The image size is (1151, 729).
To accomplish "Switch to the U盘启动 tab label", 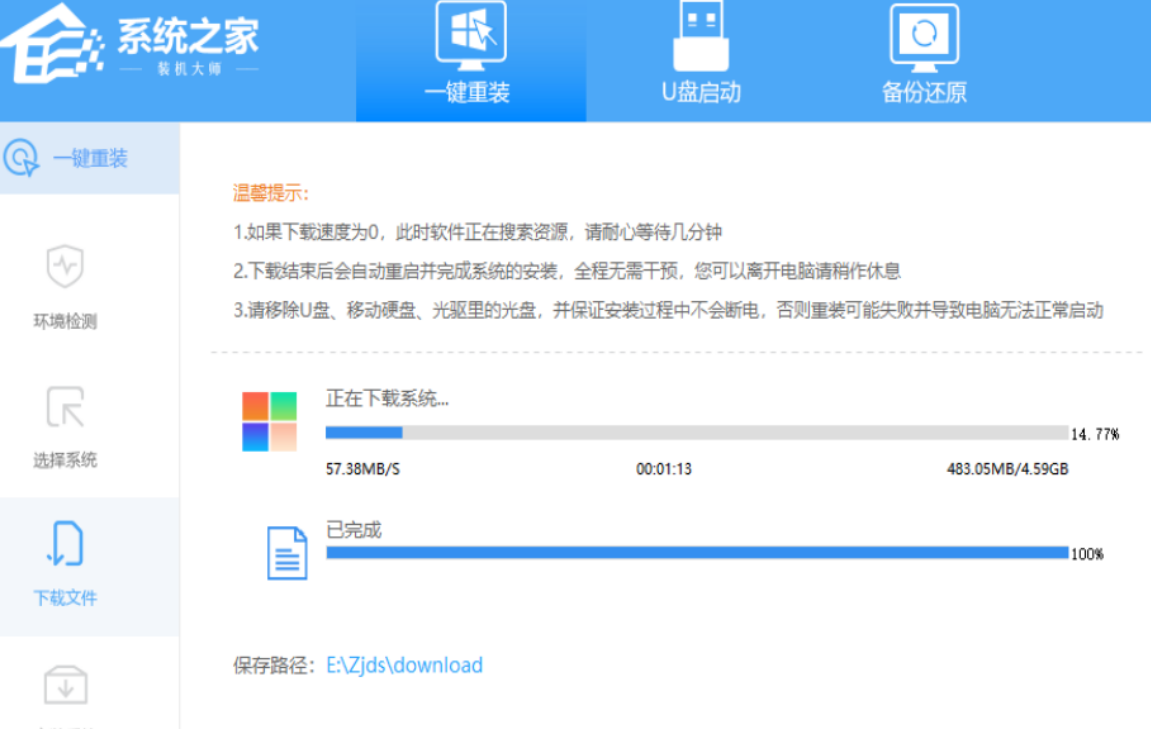I will point(700,93).
